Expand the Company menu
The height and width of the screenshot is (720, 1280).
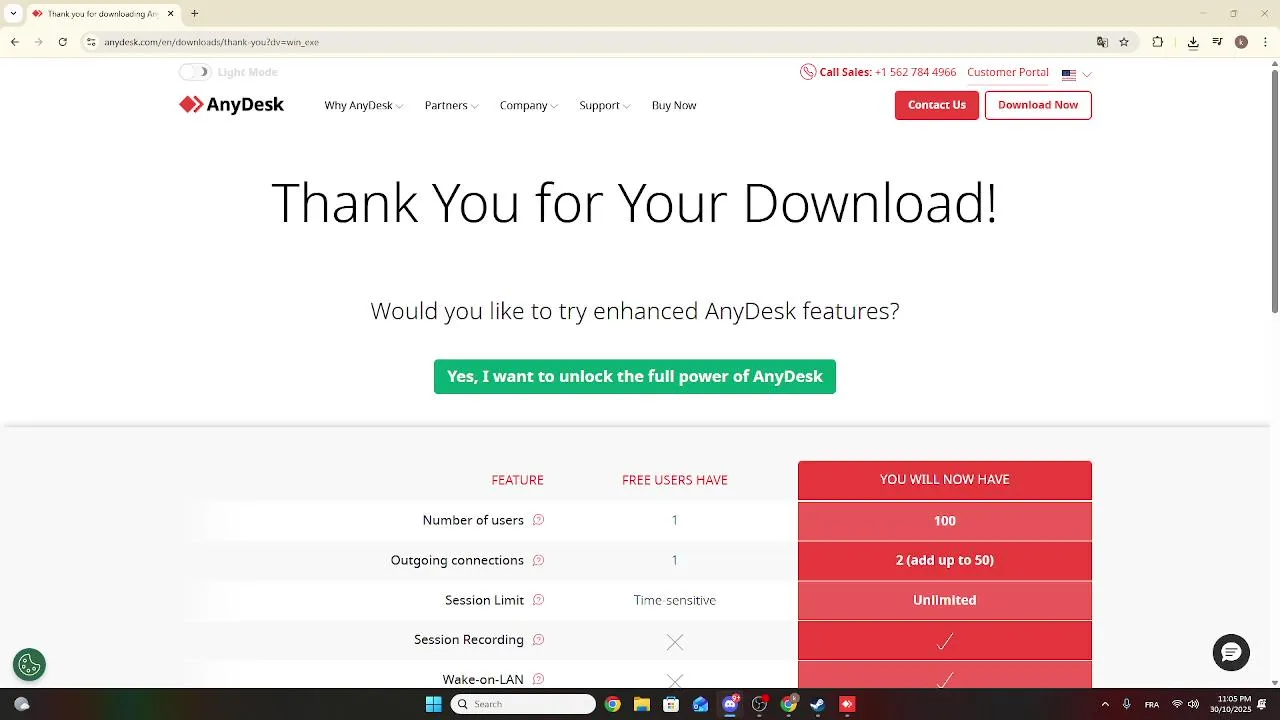528,105
